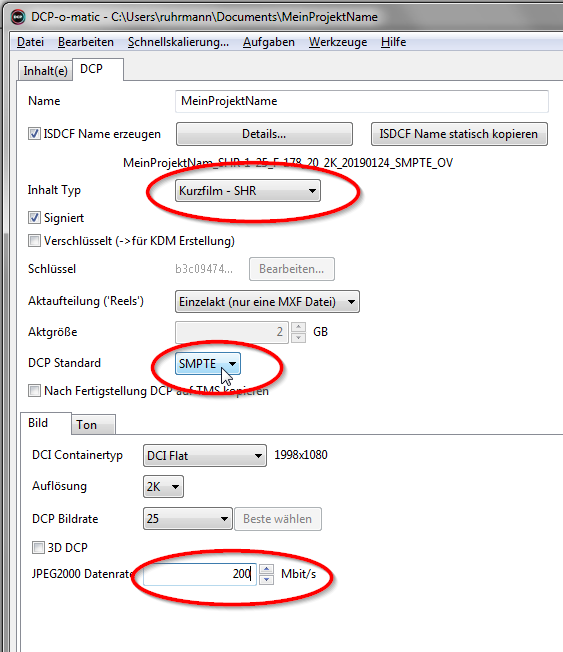Screen dimensions: 563x652
Task: Open the Schnellskalierung... menu
Action: point(178,42)
